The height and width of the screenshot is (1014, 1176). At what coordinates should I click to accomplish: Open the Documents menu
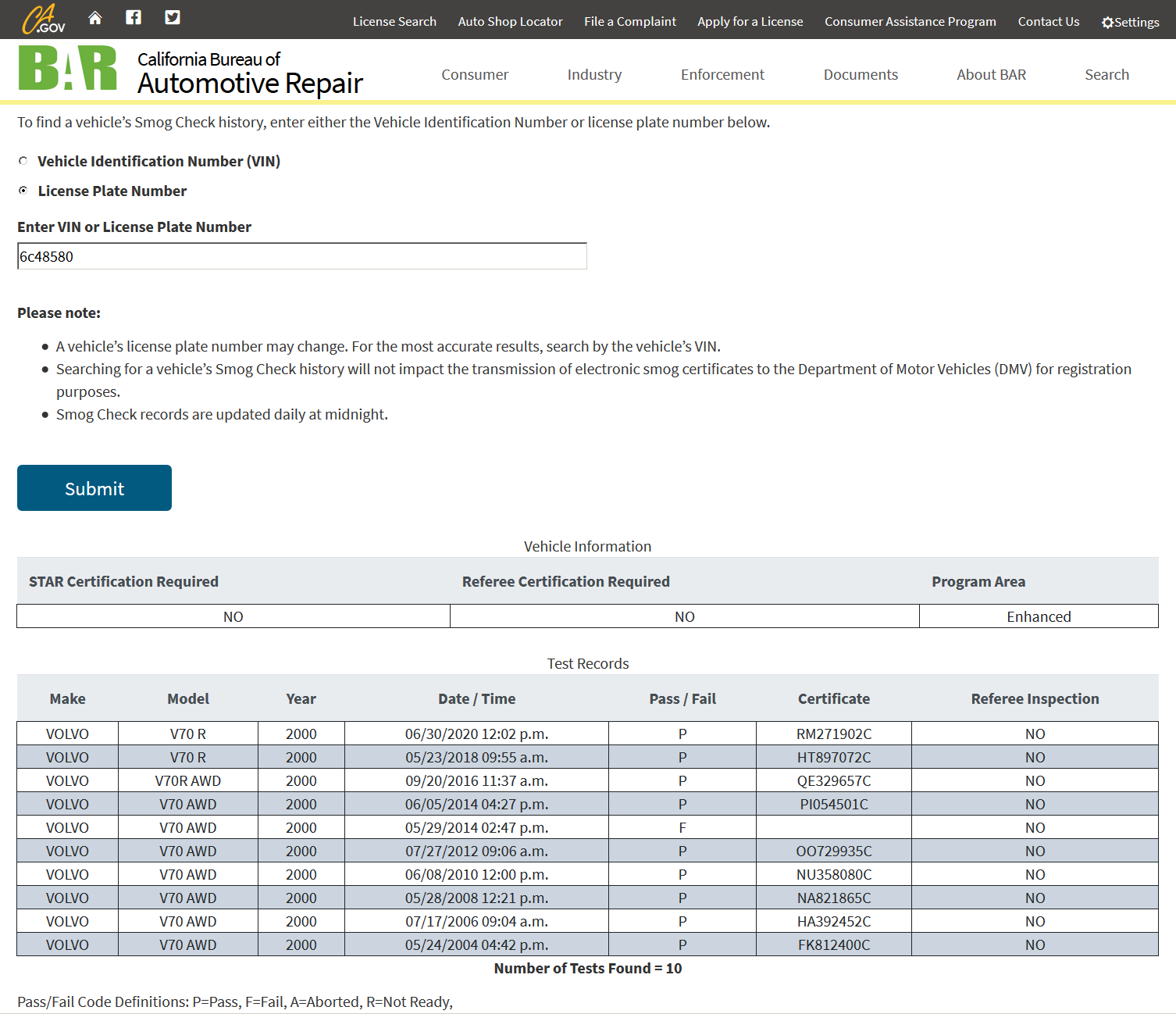click(x=861, y=75)
